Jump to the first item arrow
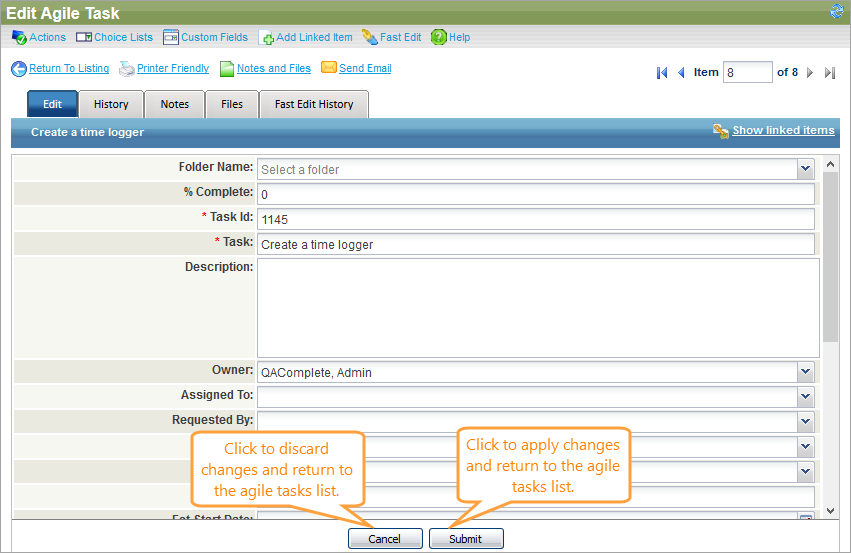This screenshot has height=553, width=851. (x=662, y=73)
